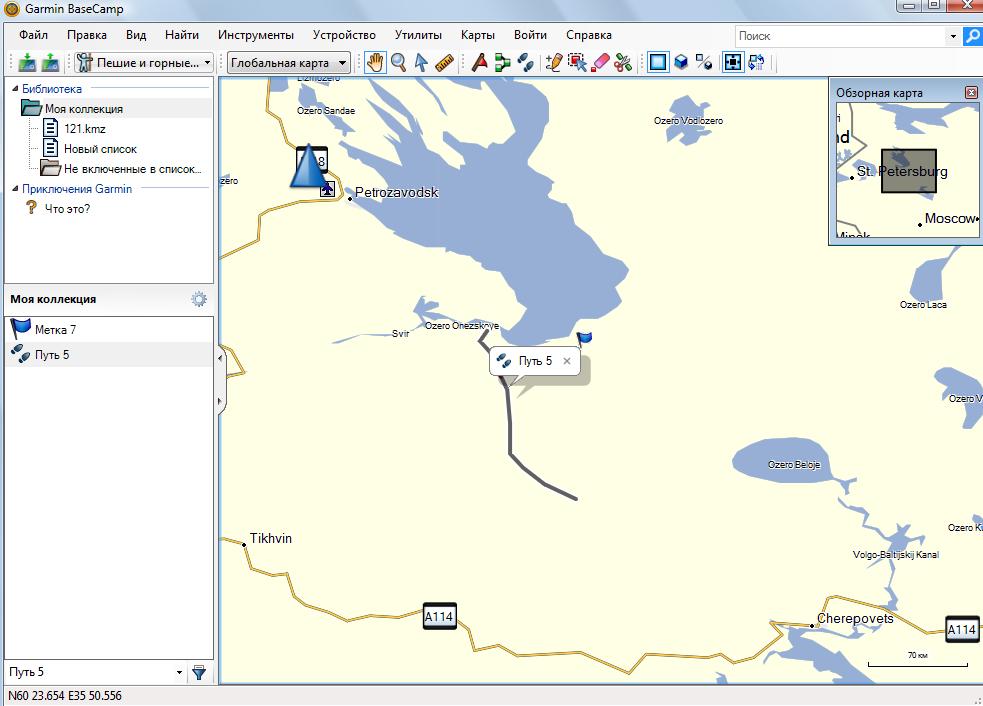Open the Инструменты menu

255,35
